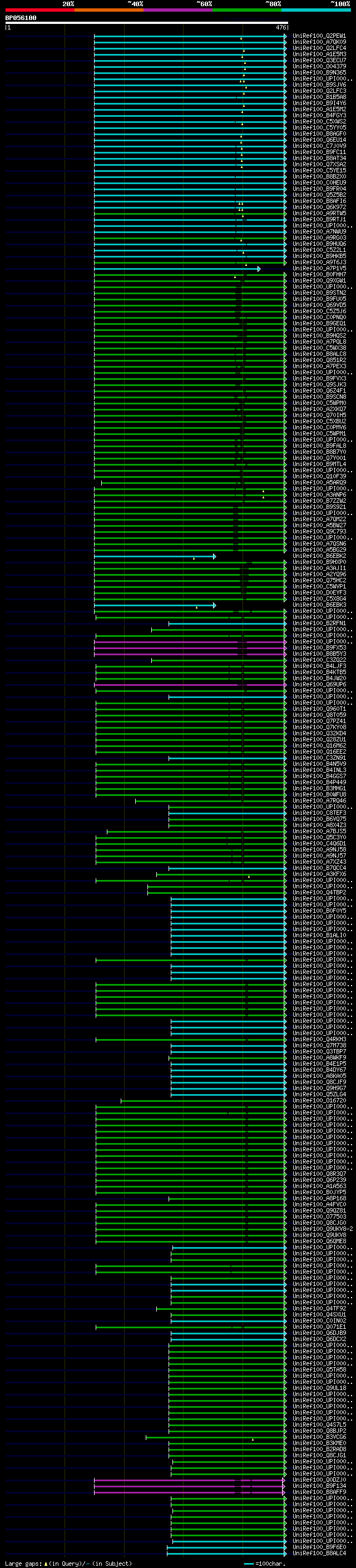Image resolution: width=356 pixels, height=1568 pixels.
Task: Select the UniRef100_C7J0V9 label
Action: coord(319,146)
